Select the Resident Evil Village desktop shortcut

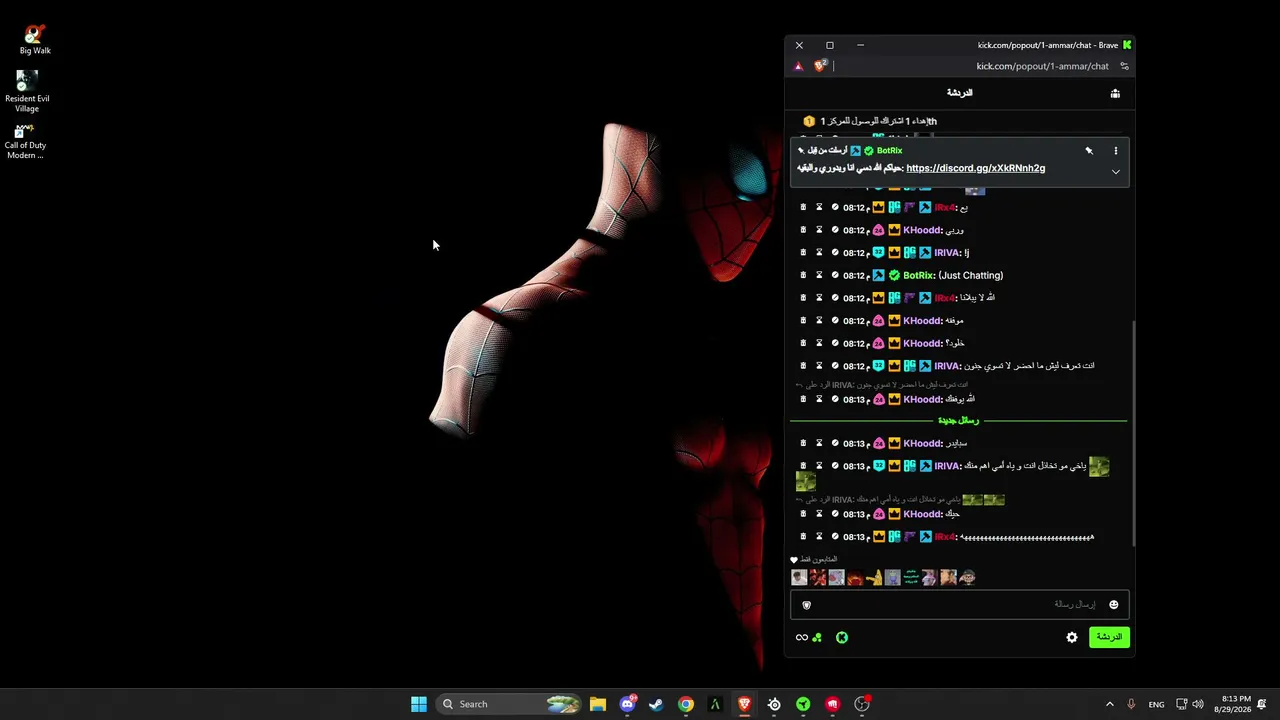pyautogui.click(x=27, y=91)
